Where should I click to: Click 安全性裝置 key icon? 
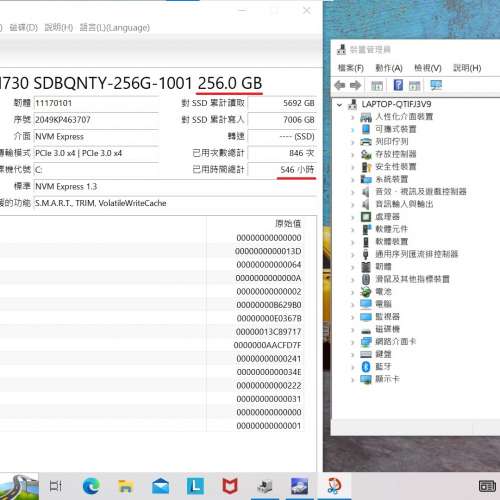(x=366, y=167)
